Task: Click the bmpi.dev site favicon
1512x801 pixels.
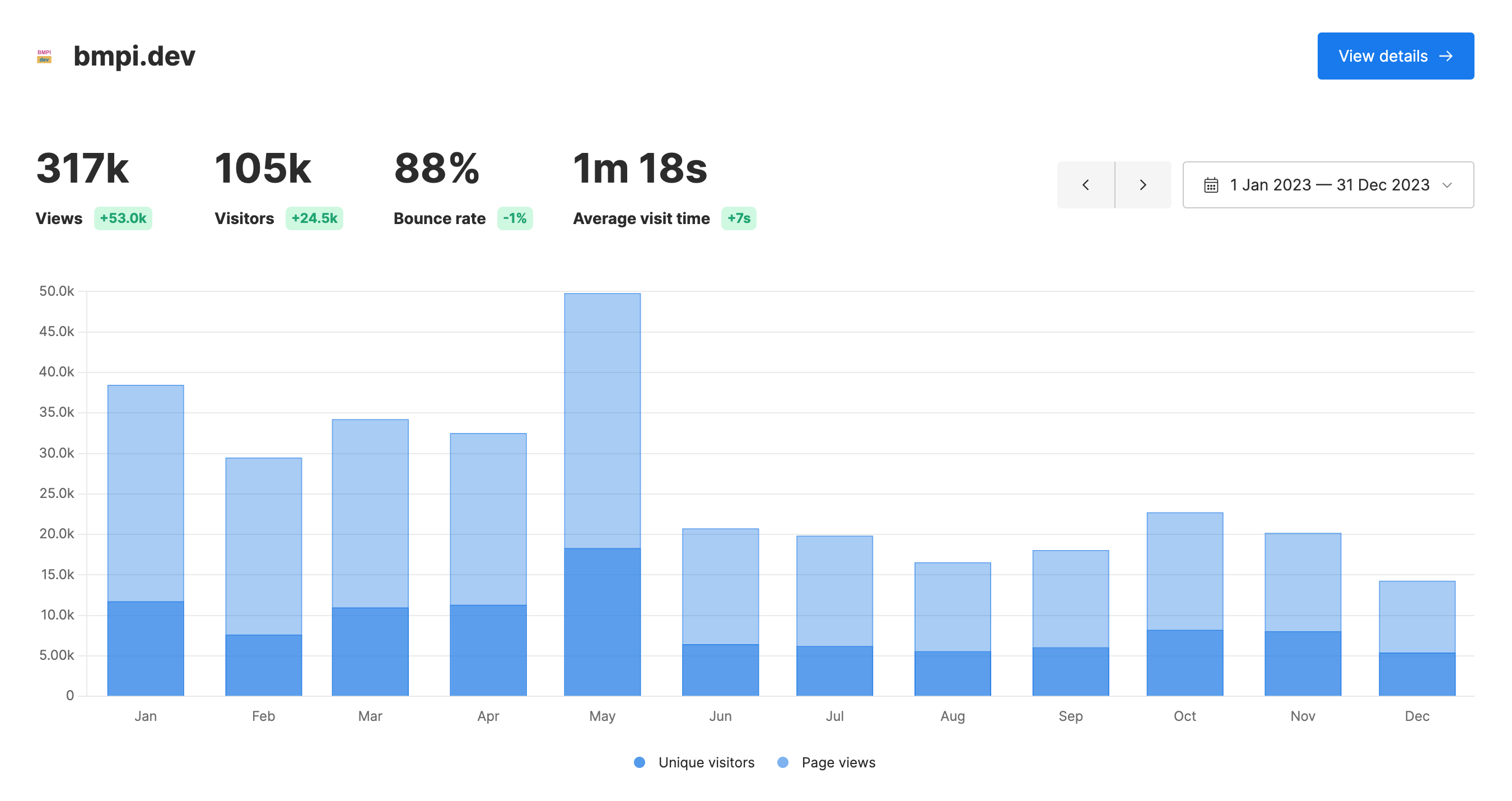Action: pyautogui.click(x=44, y=56)
